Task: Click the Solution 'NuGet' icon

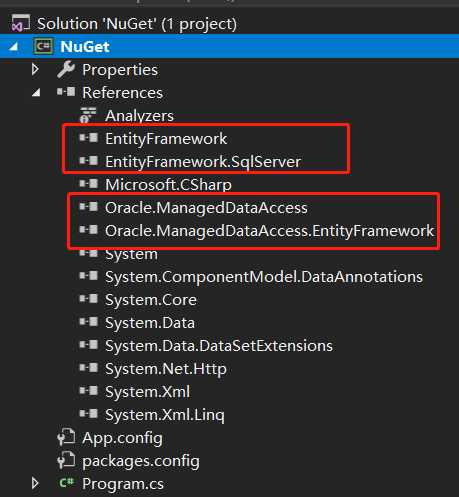Action: [x=20, y=24]
